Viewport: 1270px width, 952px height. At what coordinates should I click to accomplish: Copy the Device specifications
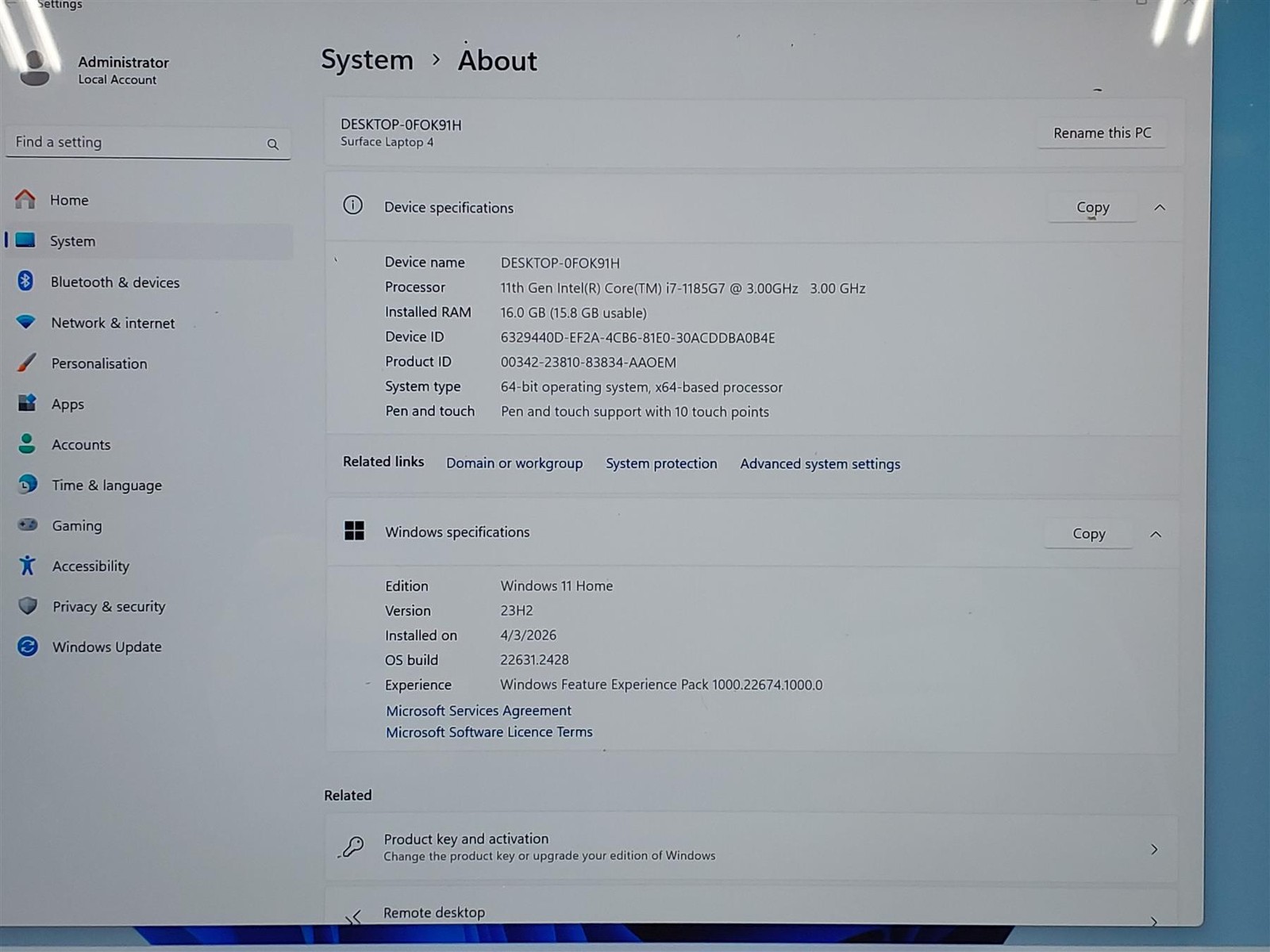pyautogui.click(x=1092, y=207)
